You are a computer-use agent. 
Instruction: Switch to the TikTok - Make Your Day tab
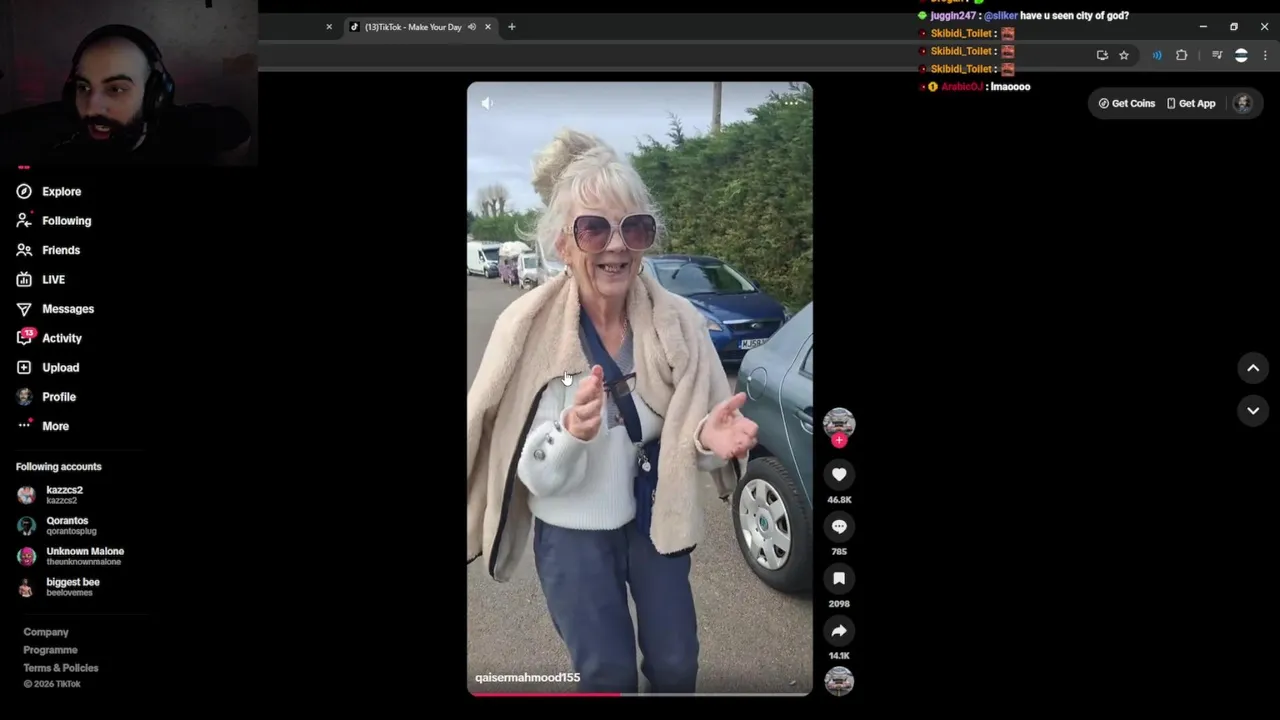point(413,27)
